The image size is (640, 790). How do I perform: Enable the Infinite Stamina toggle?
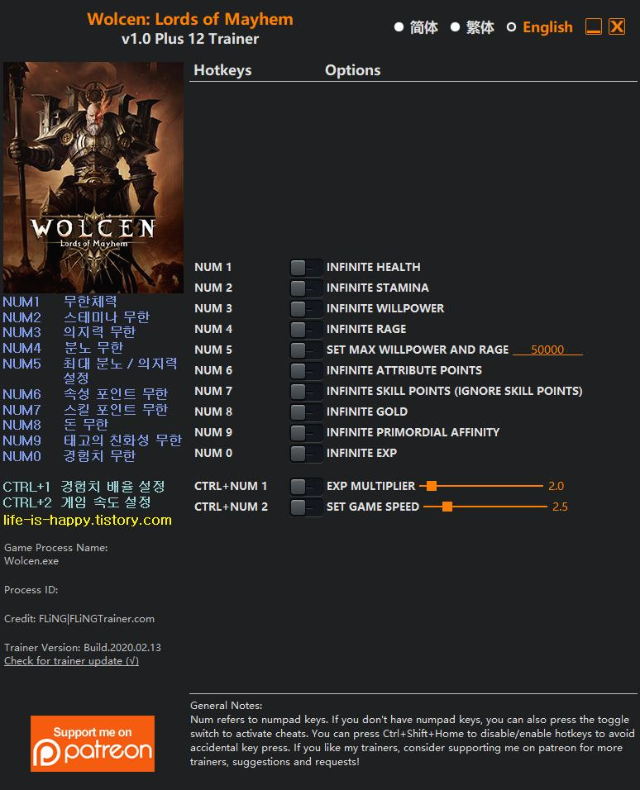coord(306,288)
